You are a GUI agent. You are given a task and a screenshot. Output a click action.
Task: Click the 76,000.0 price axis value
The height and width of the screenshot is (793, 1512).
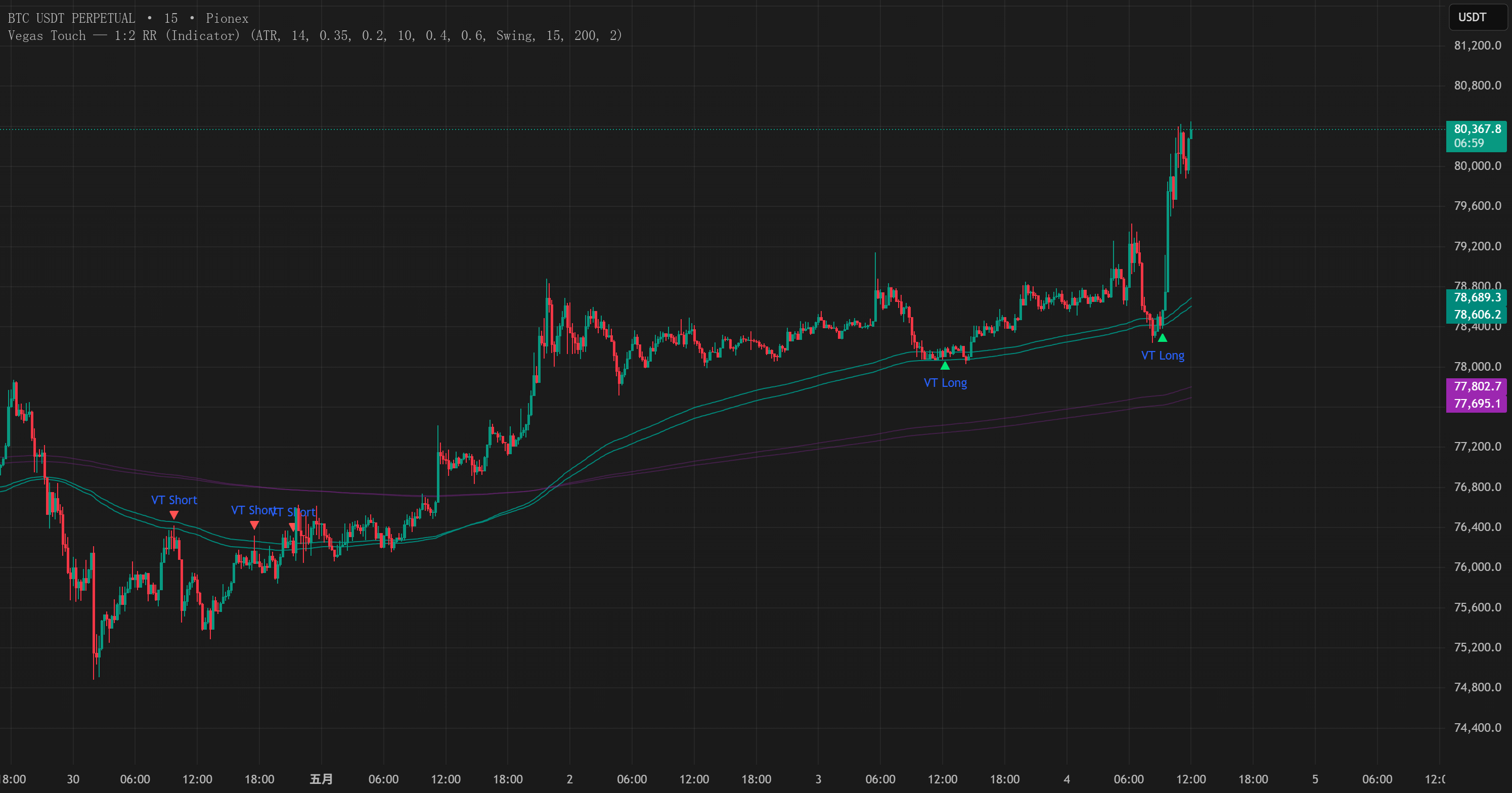[1477, 567]
